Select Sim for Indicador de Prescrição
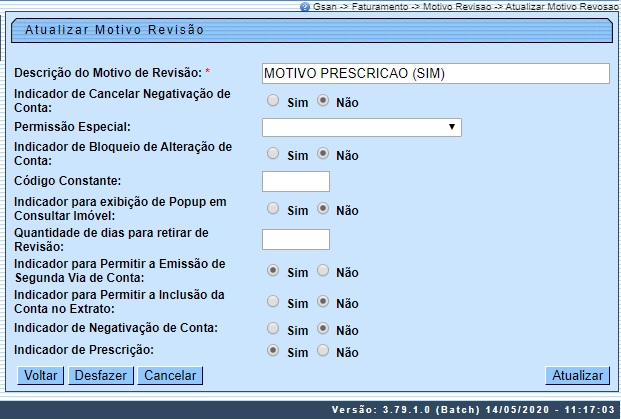The height and width of the screenshot is (419, 621). [x=273, y=351]
